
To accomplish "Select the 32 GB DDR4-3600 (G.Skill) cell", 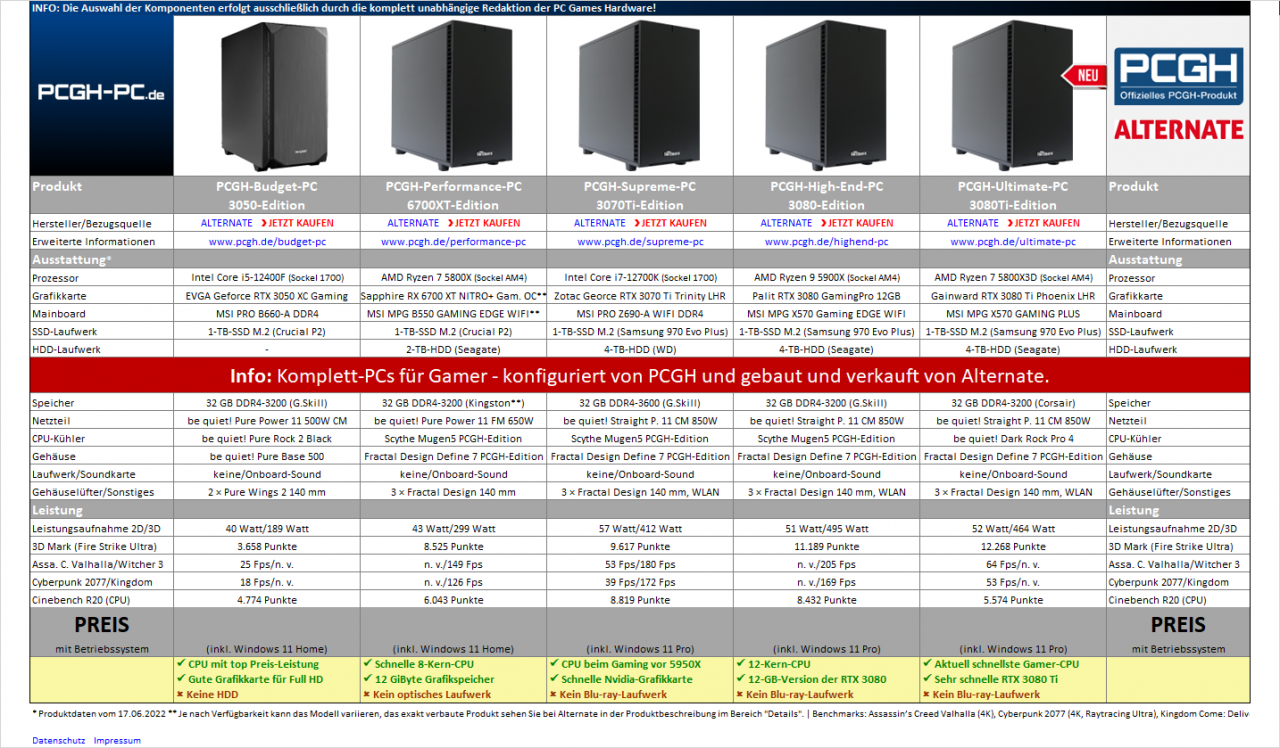I will coord(641,403).
